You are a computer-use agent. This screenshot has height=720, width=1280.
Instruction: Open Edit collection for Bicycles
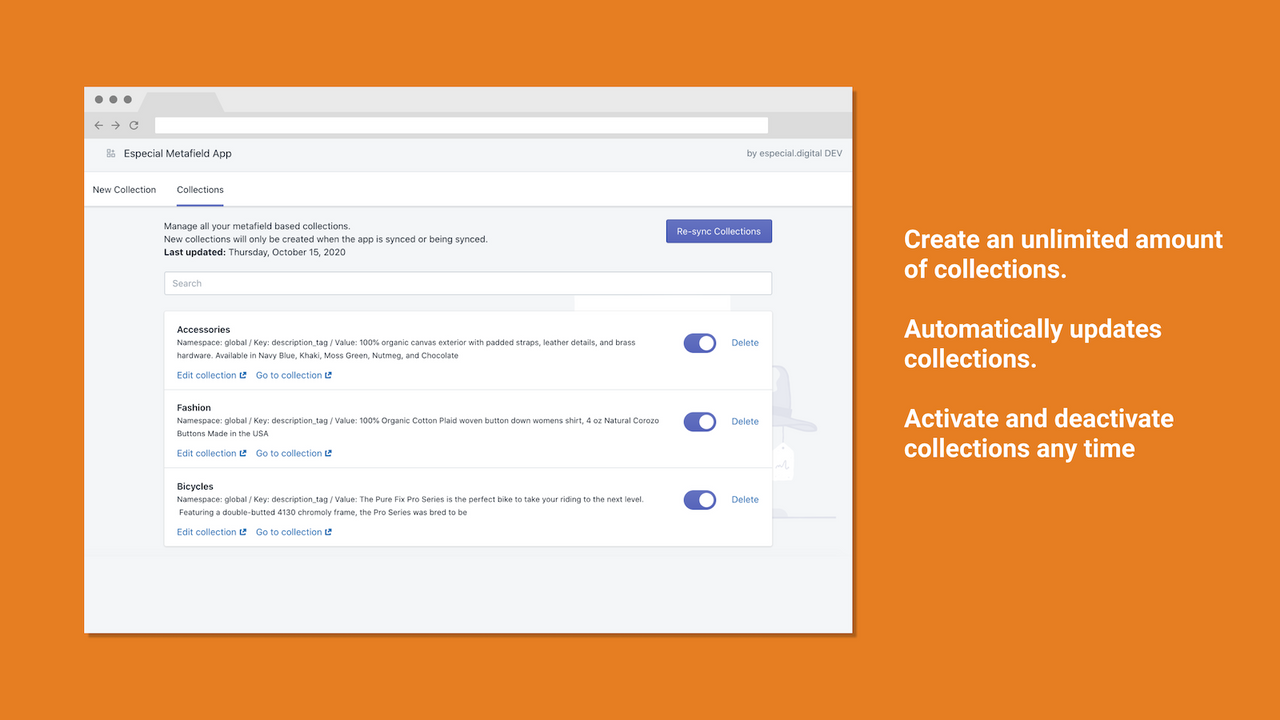pos(207,531)
